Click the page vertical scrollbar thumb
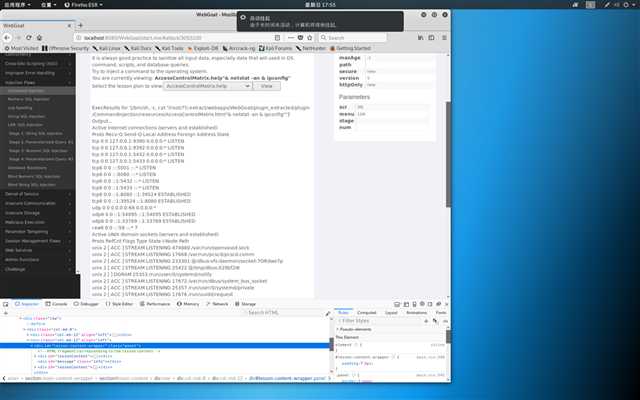Image resolution: width=640 pixels, height=400 pixels. point(448,154)
